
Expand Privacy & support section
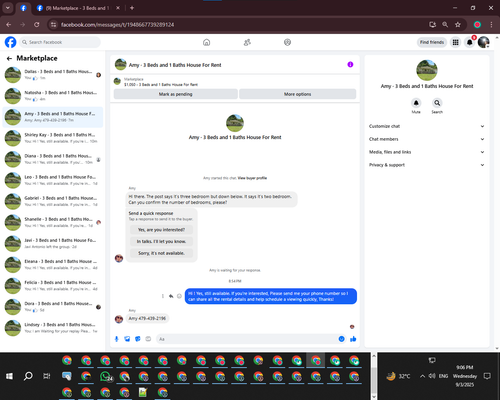(426, 165)
